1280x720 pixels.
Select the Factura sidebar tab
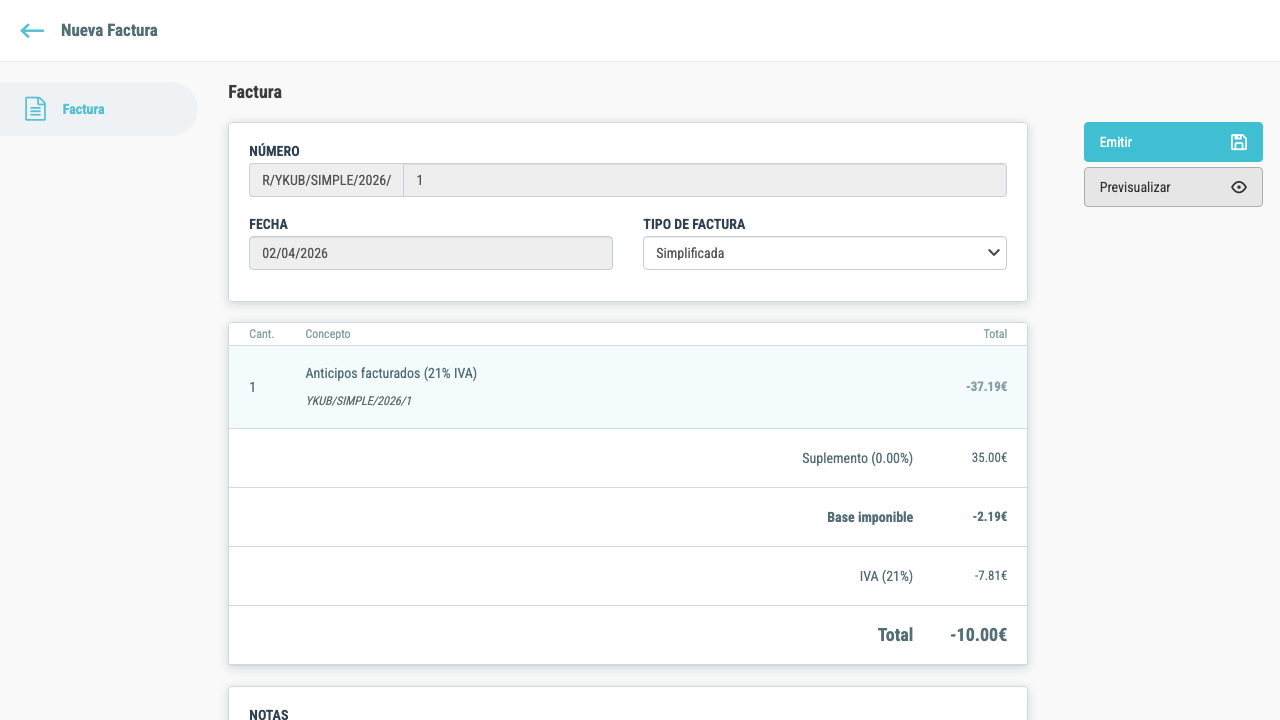[99, 109]
